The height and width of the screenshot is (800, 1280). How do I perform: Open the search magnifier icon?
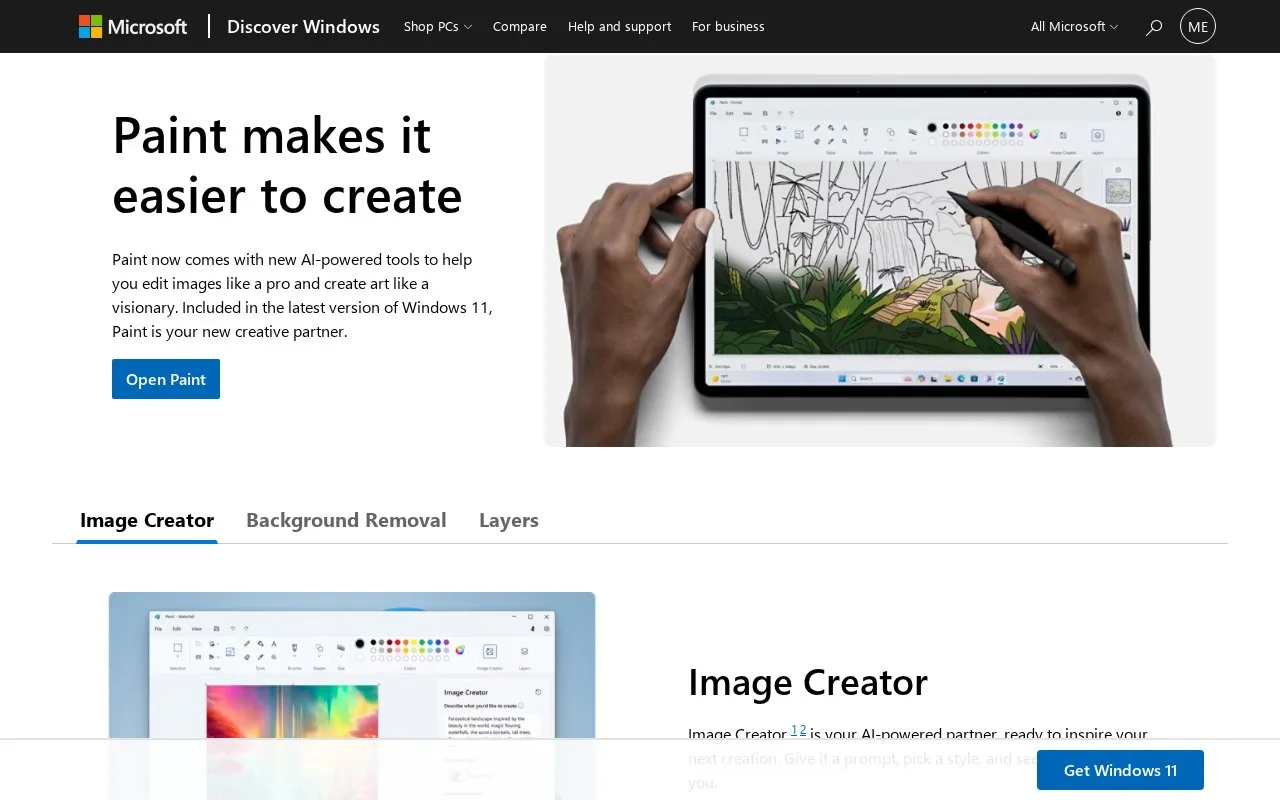(1154, 27)
